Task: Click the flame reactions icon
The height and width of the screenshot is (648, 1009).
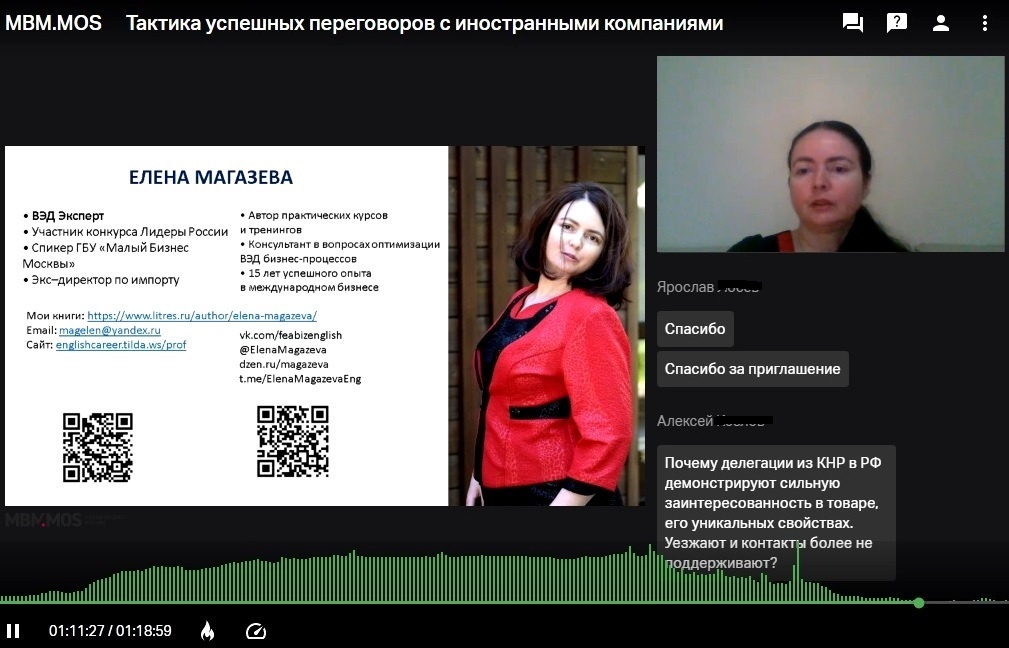Action: [207, 631]
